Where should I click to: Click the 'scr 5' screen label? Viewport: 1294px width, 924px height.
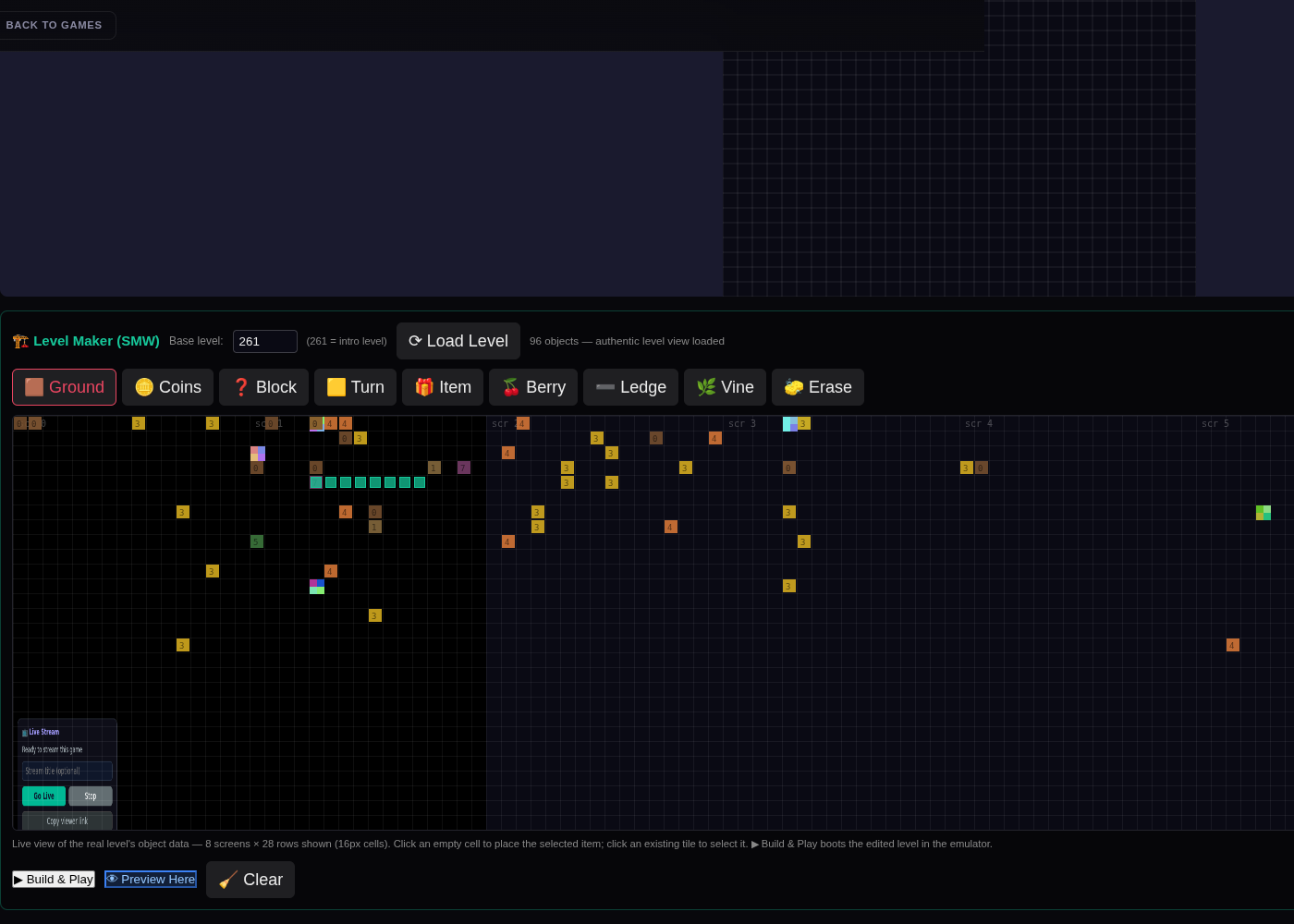1215,424
